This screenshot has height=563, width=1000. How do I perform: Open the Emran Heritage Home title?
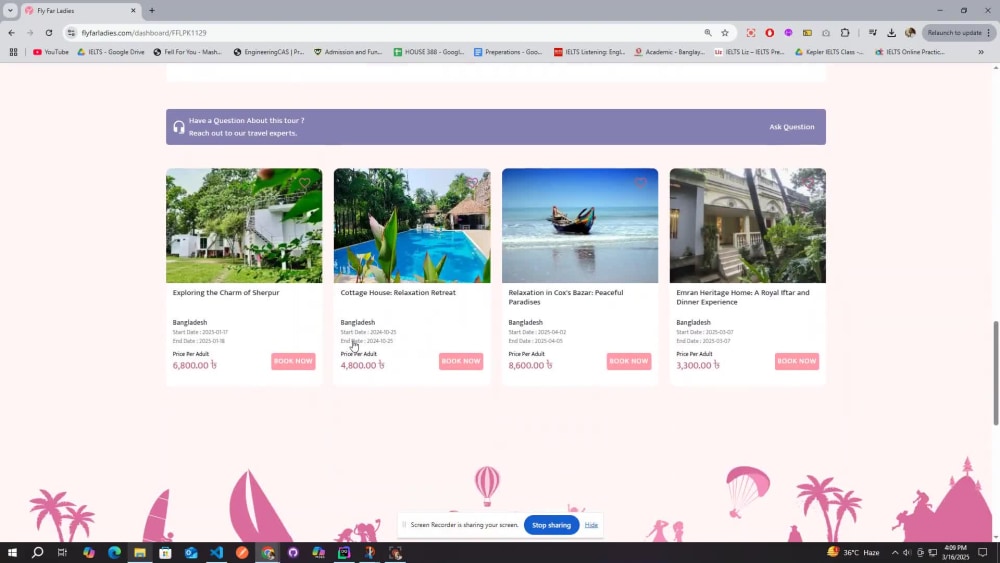click(x=742, y=297)
